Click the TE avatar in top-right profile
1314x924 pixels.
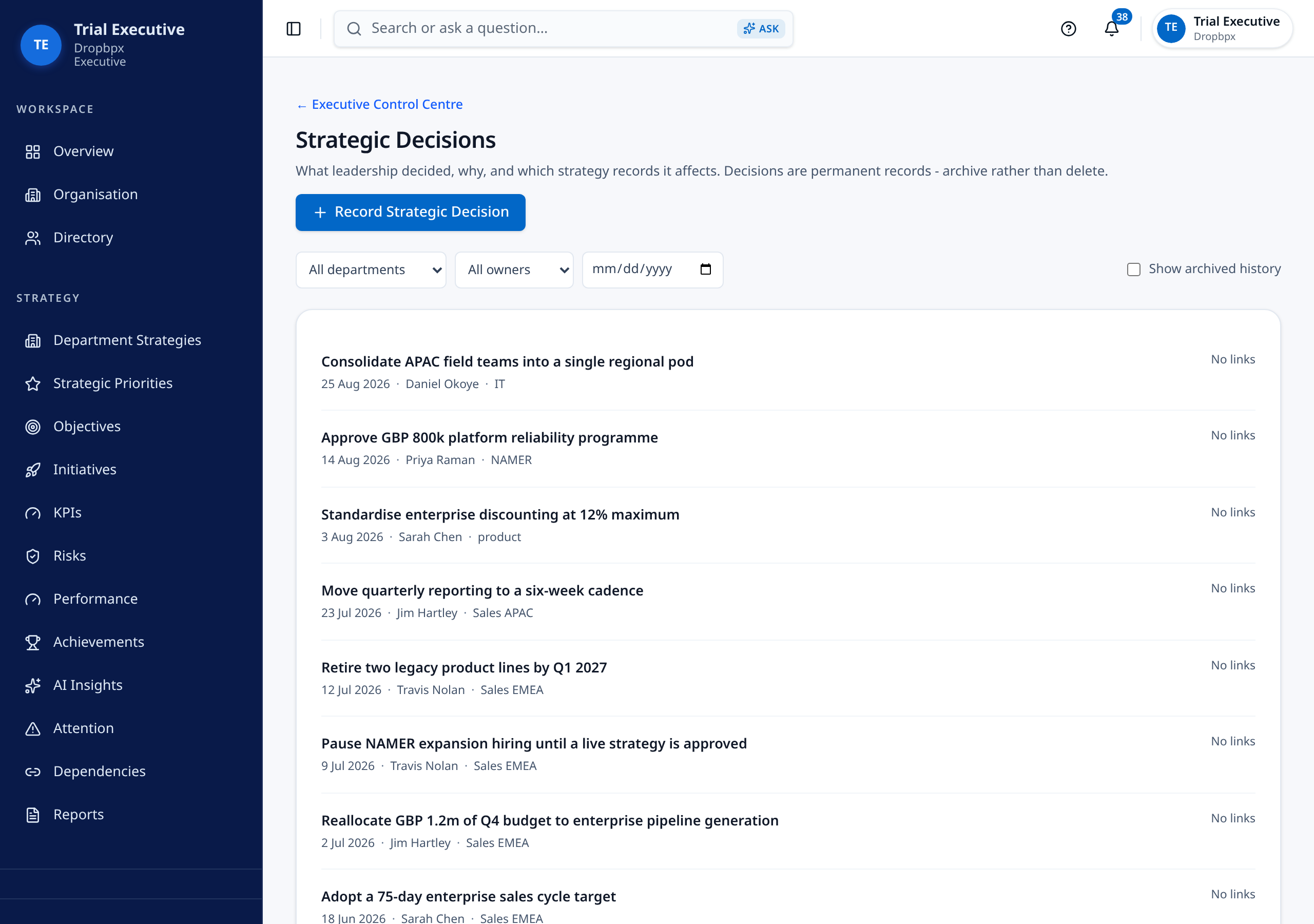(x=1171, y=28)
